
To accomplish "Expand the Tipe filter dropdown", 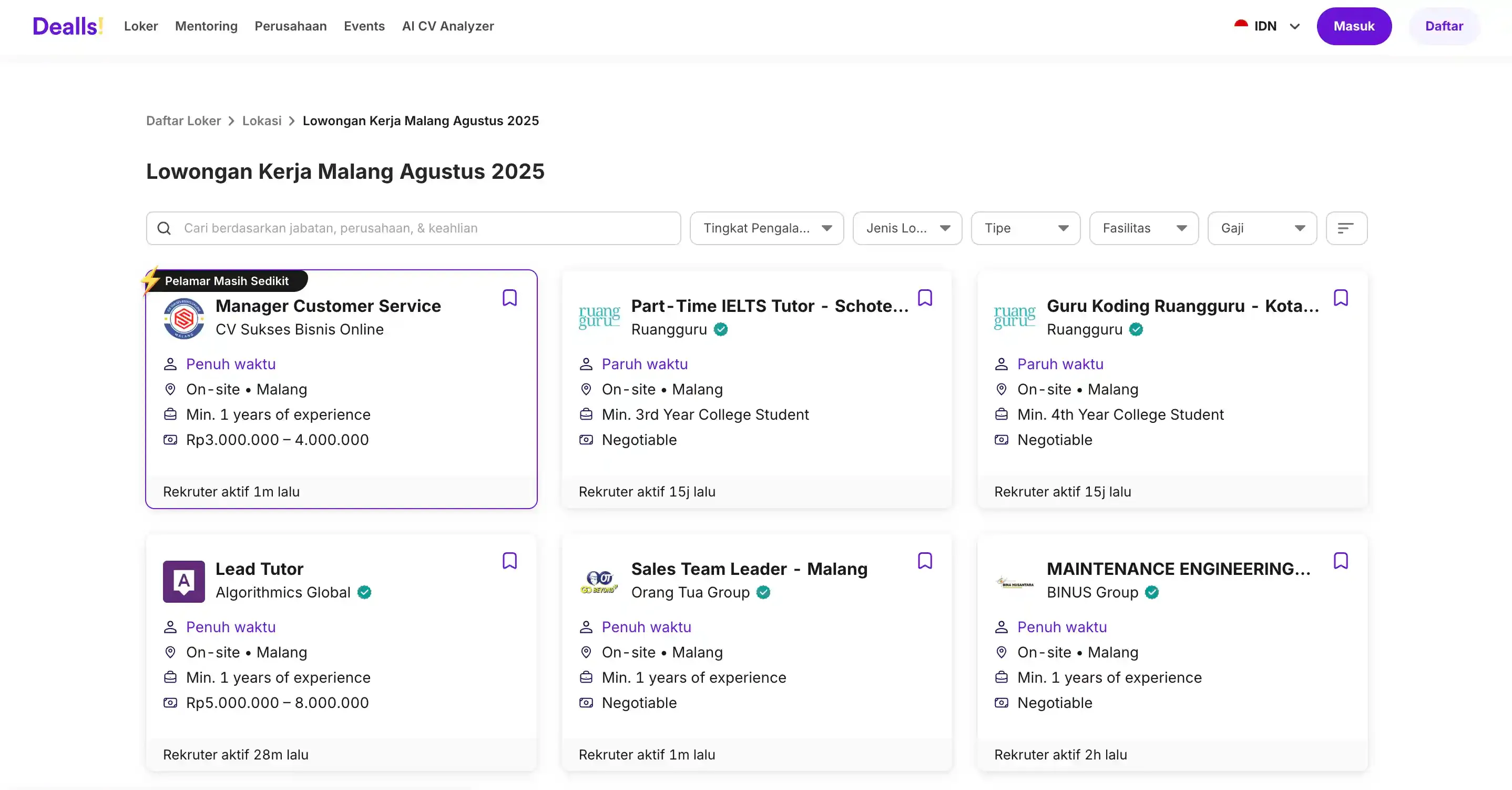I will coord(1025,228).
